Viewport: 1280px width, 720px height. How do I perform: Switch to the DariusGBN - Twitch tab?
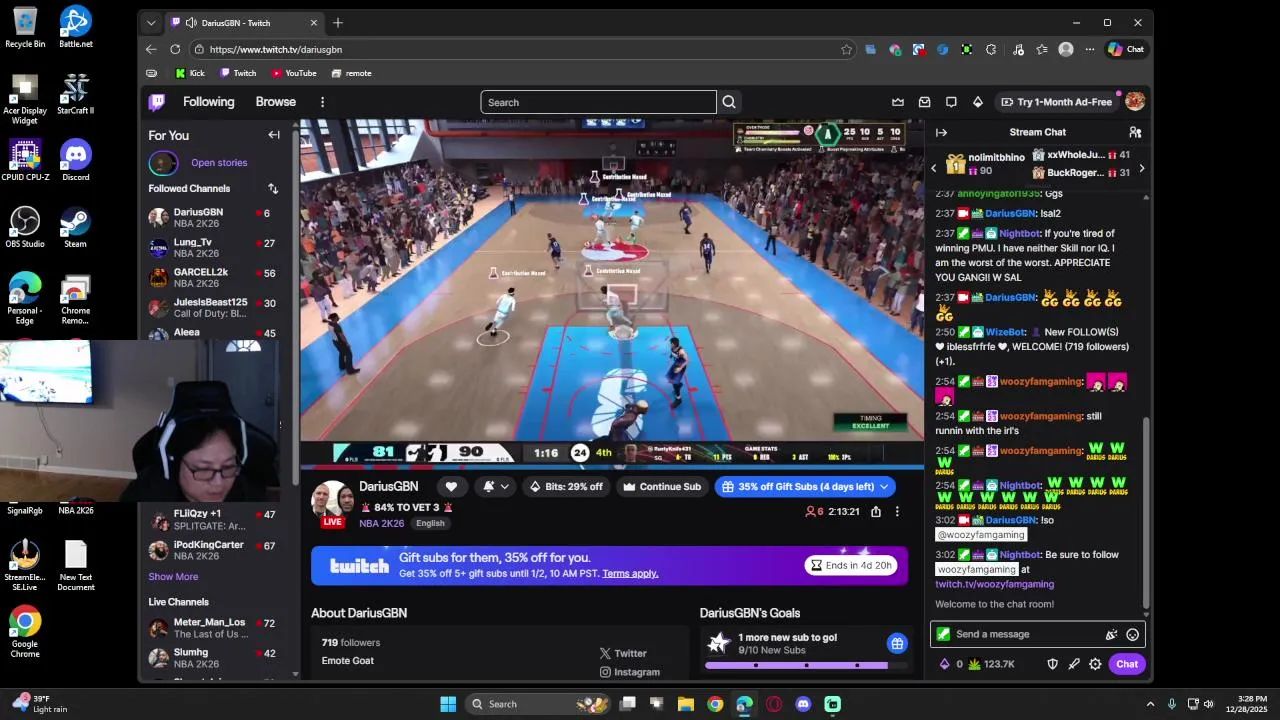(x=244, y=22)
